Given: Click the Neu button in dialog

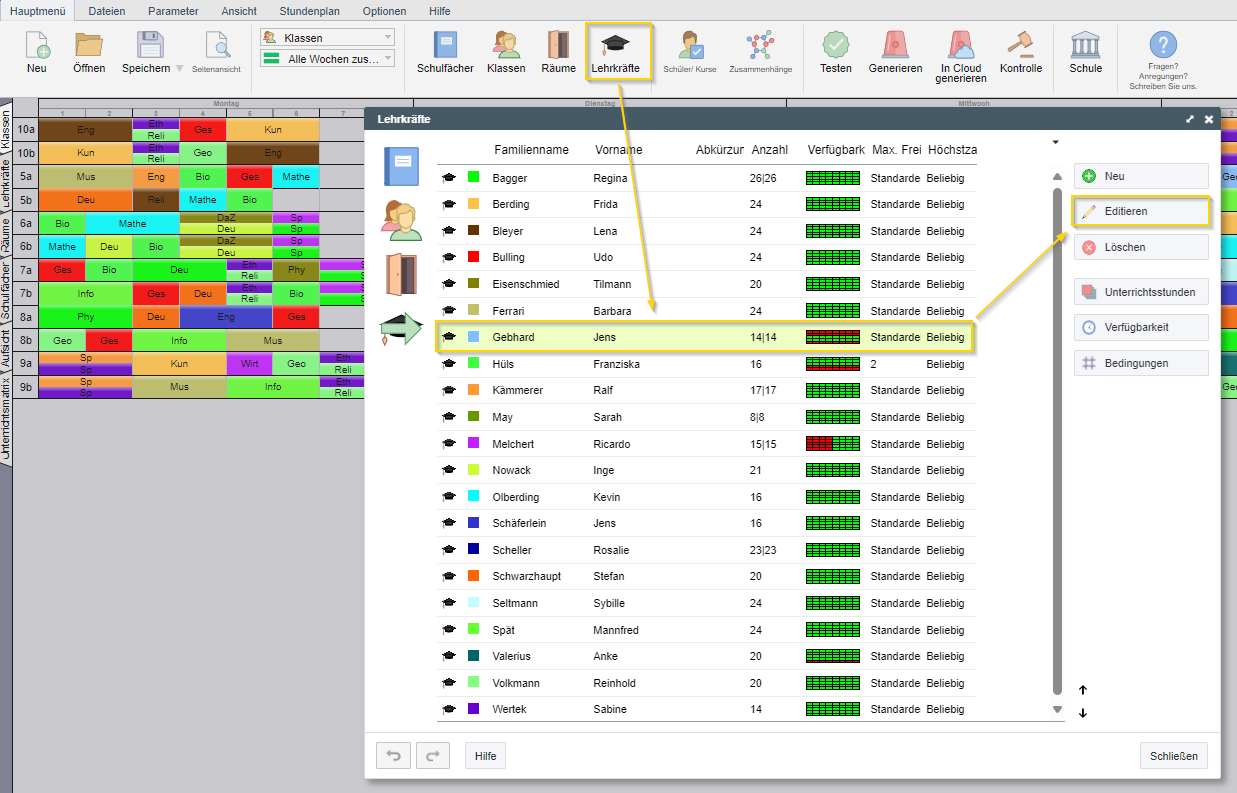Looking at the screenshot, I should [x=1141, y=176].
